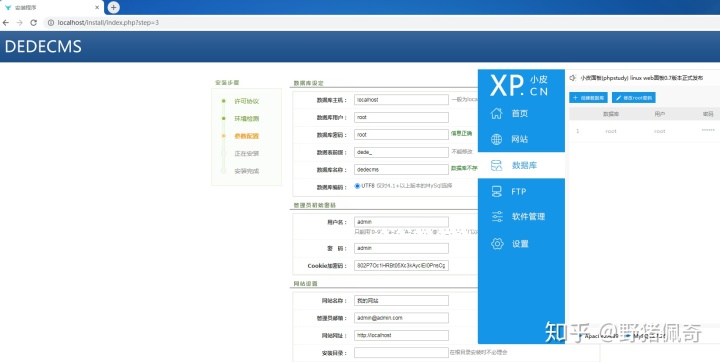Click the administrator 密码 input field
Image resolution: width=720 pixels, height=362 pixels.
401,248
